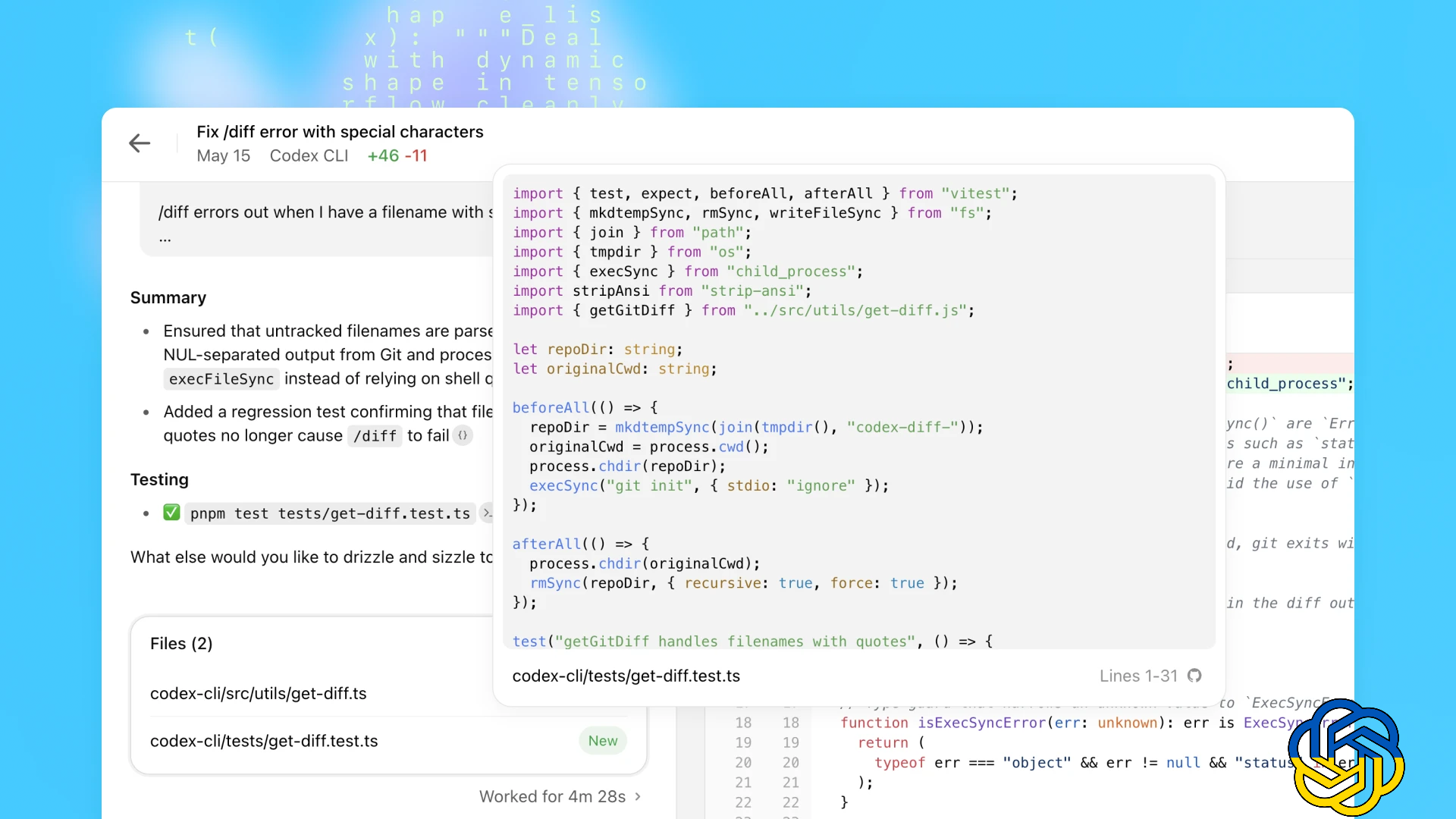Click the prompt bubble starting '/diff errors out'

pyautogui.click(x=317, y=220)
